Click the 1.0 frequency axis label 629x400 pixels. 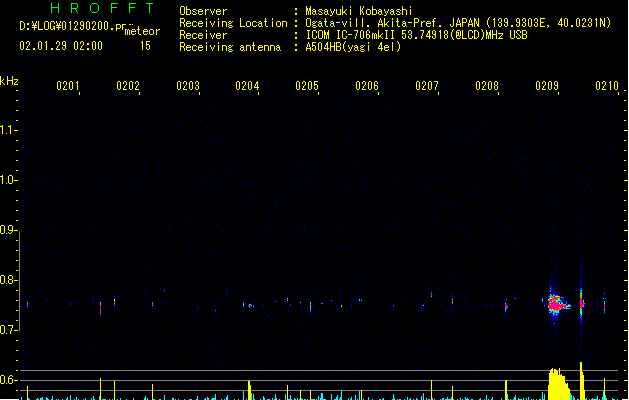coord(8,180)
